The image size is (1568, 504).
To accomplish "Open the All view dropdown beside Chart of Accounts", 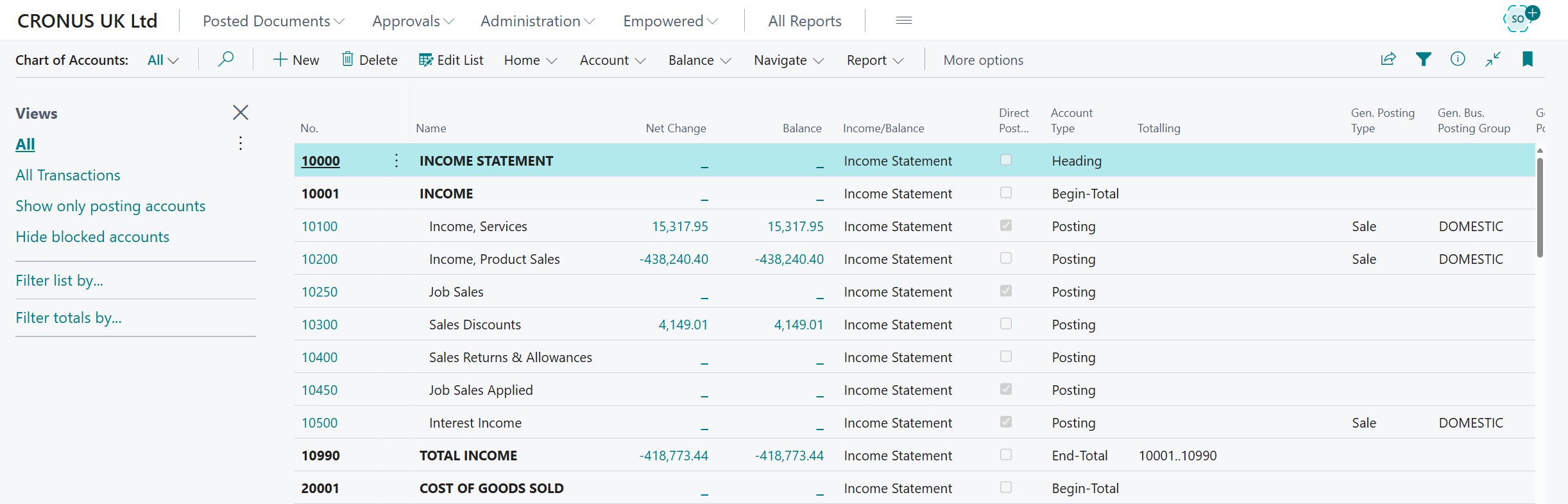I will pyautogui.click(x=163, y=60).
